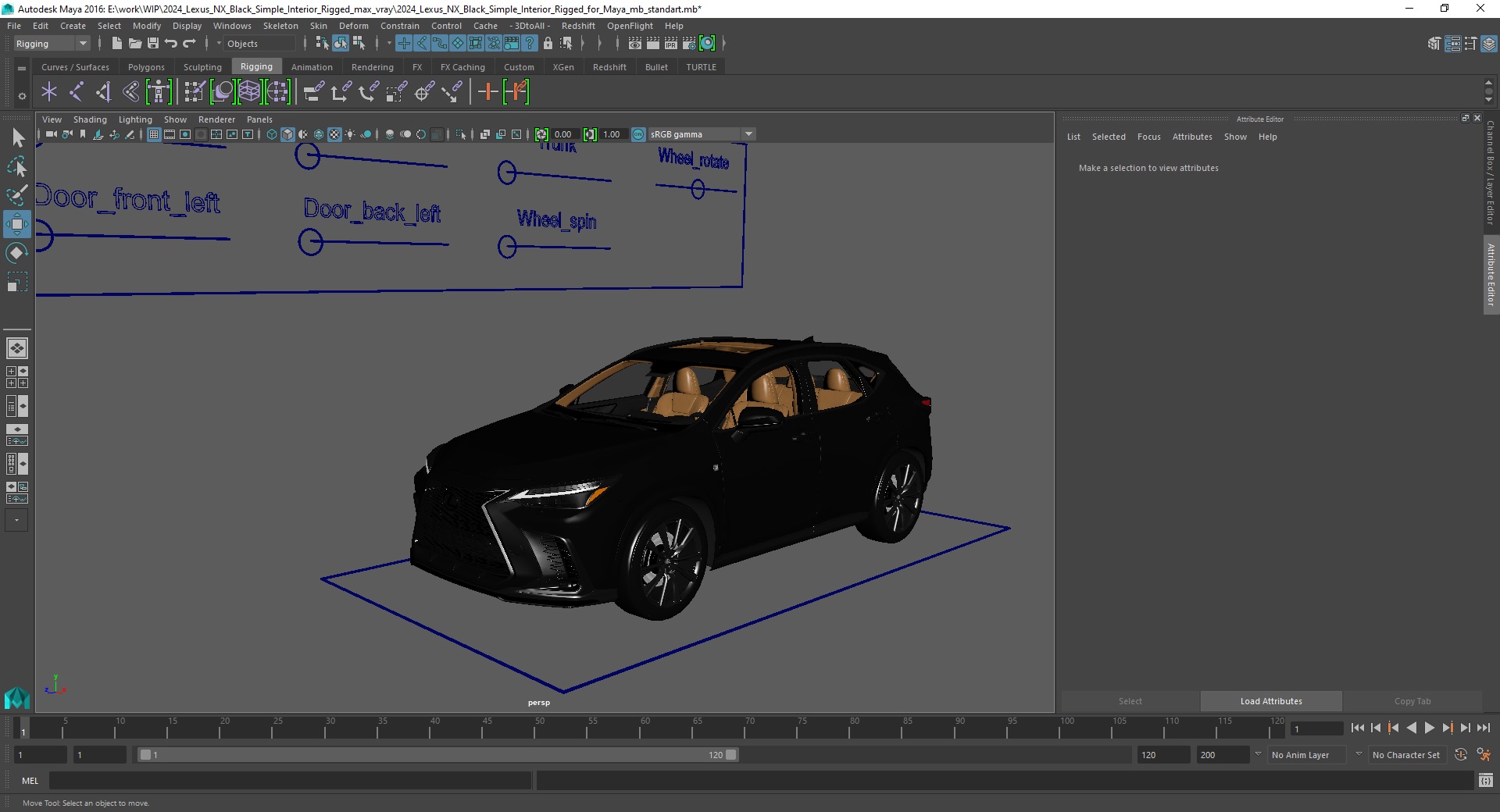Select the Parent Constraint shelf icon

(x=313, y=92)
